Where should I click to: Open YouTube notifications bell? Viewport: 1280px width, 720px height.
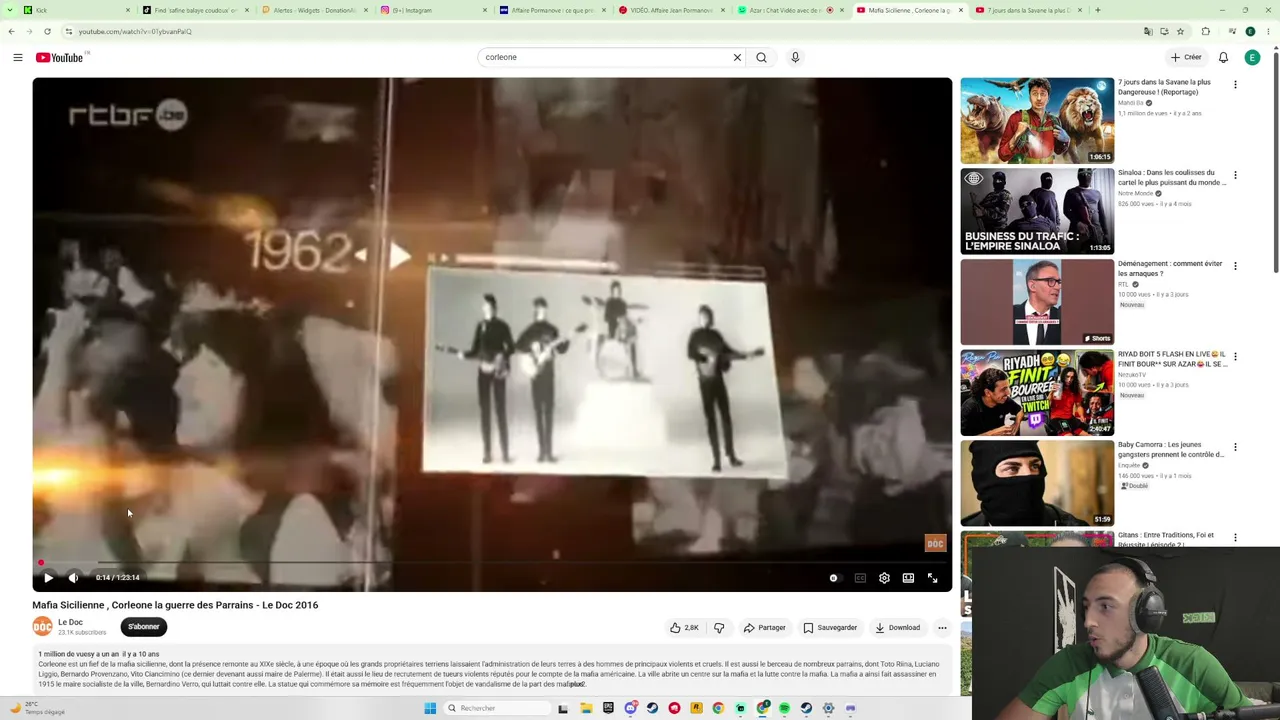point(1223,57)
